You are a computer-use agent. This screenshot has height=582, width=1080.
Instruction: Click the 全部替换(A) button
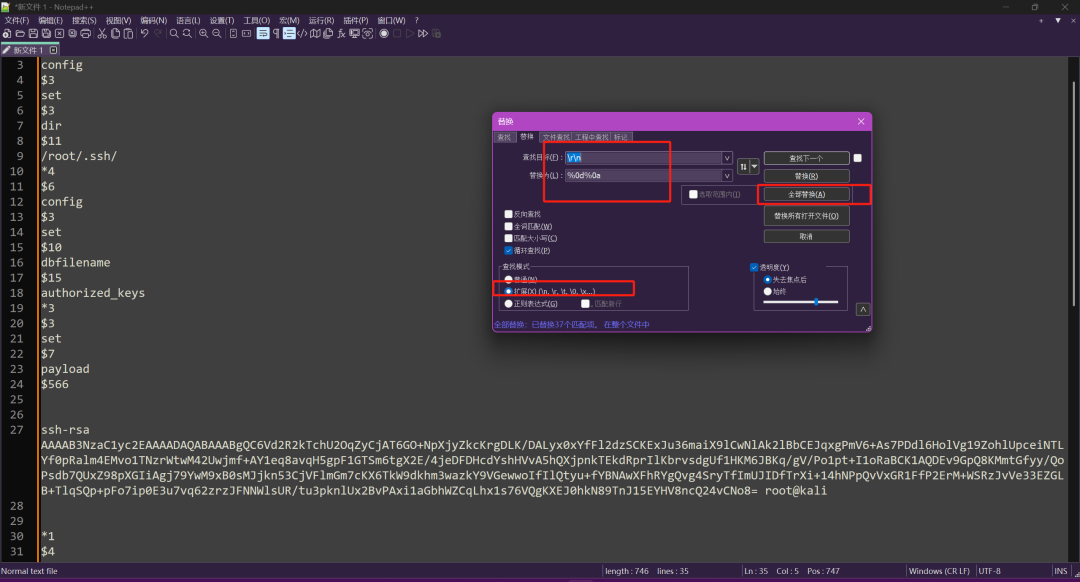point(806,194)
